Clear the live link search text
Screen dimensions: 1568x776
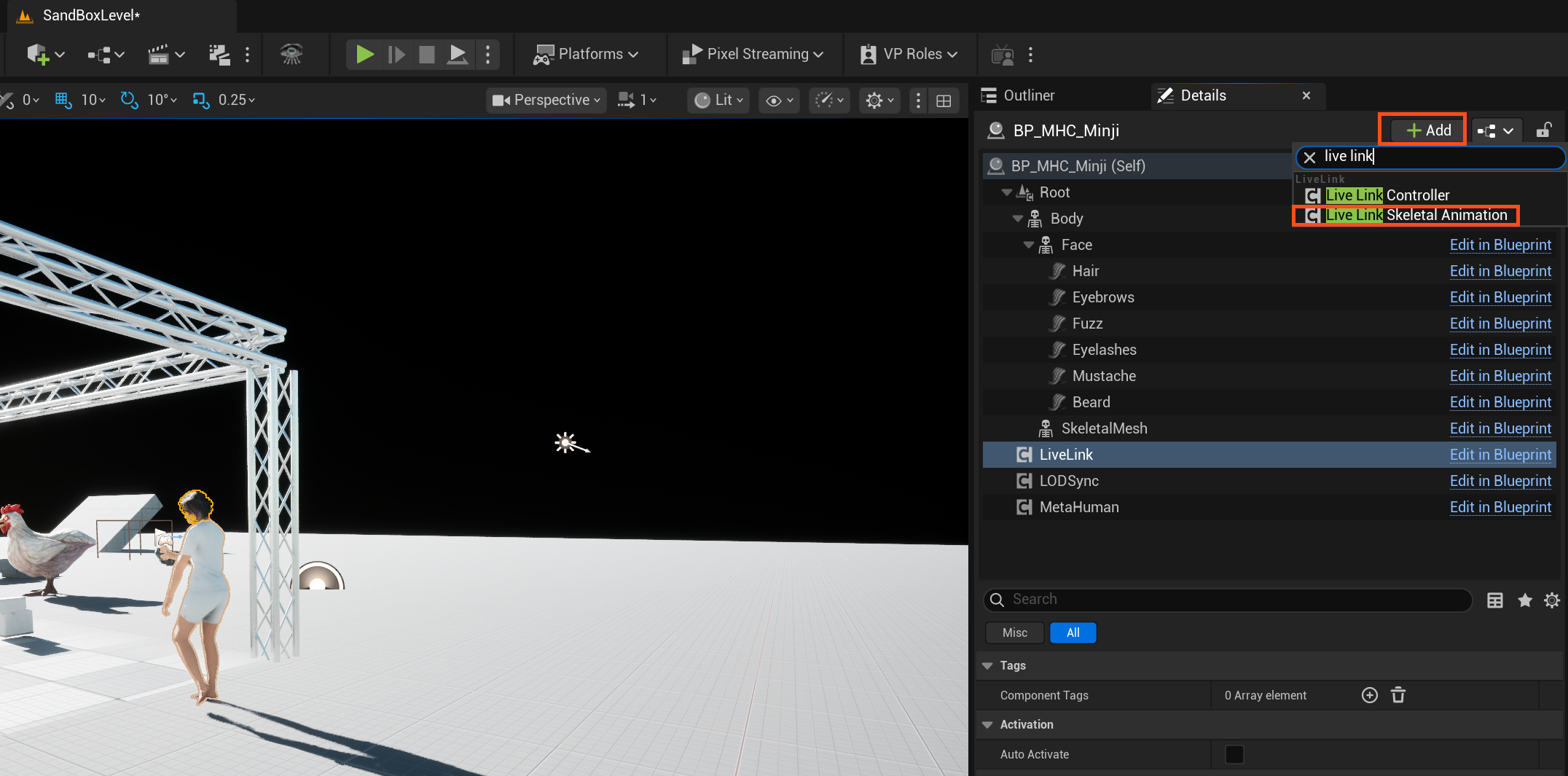(1309, 157)
